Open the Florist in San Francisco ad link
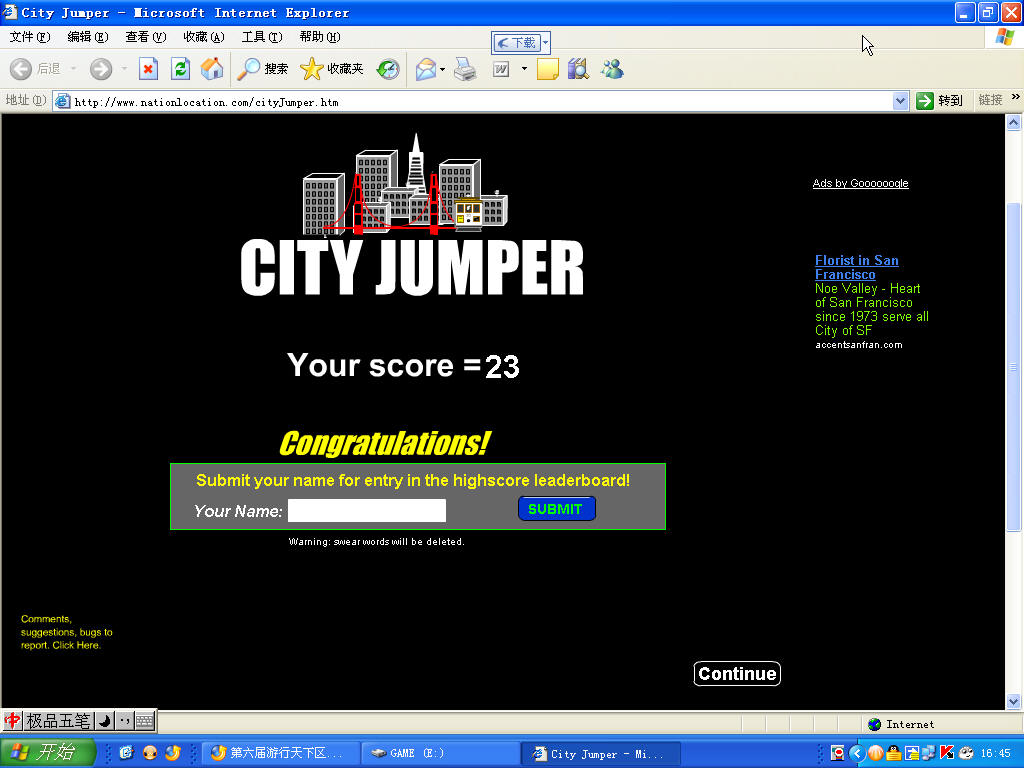The height and width of the screenshot is (768, 1024). pos(856,267)
